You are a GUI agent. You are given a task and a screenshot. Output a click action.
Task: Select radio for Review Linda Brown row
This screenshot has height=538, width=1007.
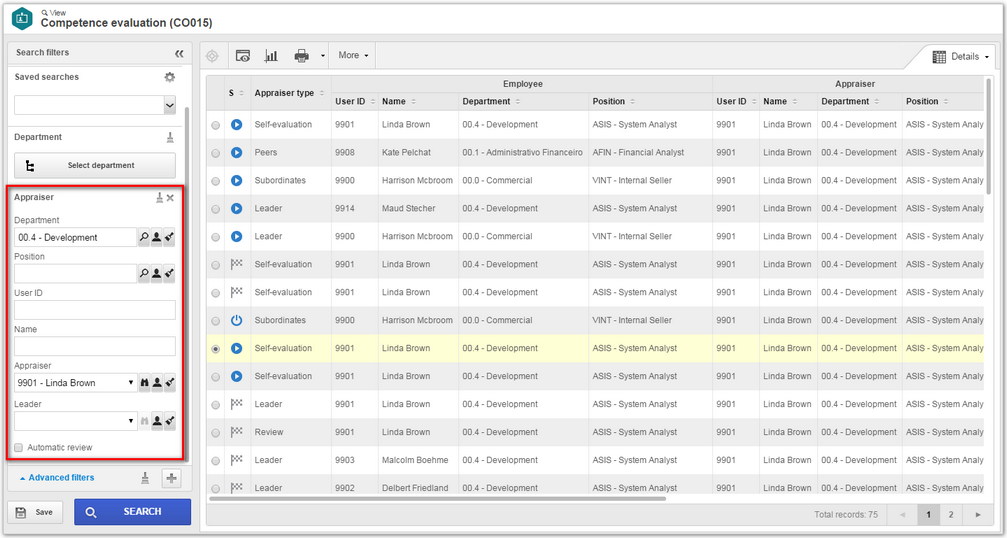[x=215, y=433]
